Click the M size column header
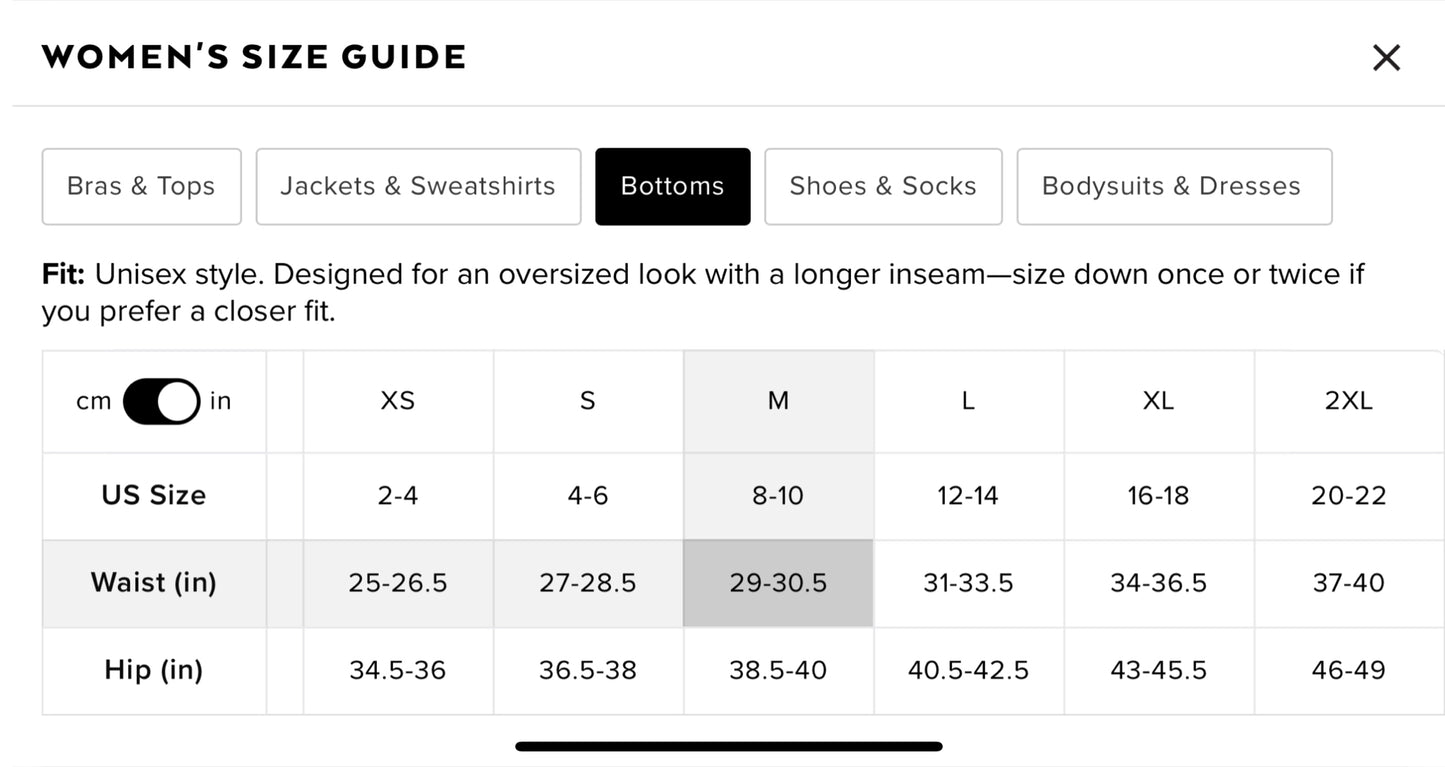The width and height of the screenshot is (1445, 767). (778, 401)
